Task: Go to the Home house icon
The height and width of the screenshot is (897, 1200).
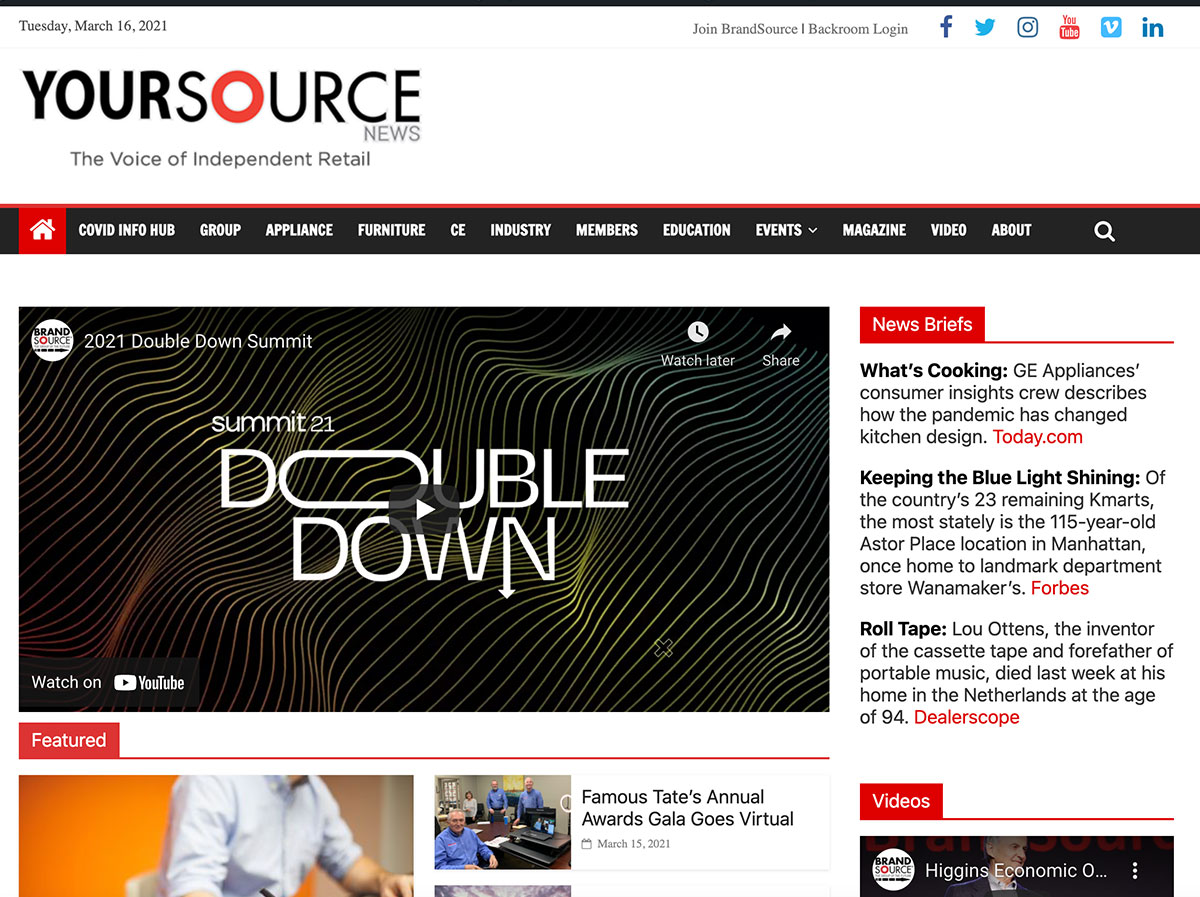Action: click(42, 230)
